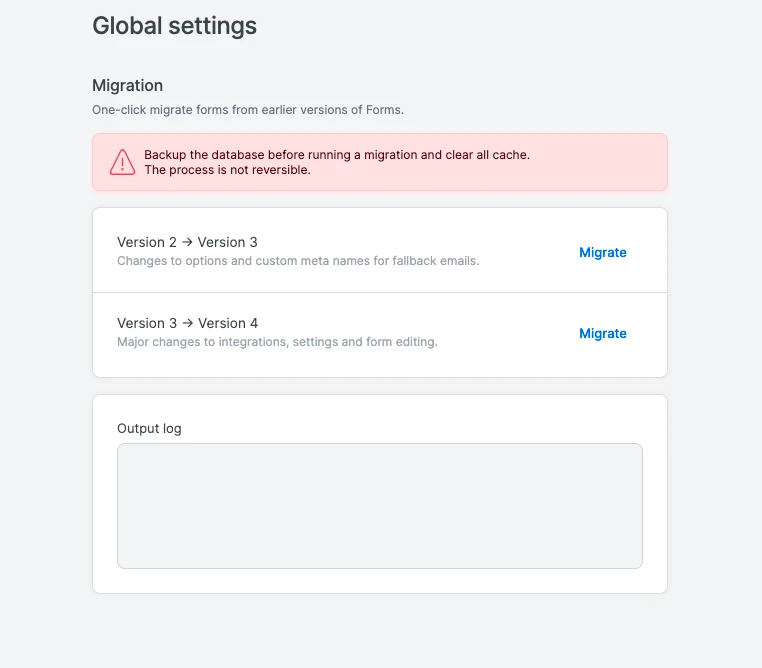Select the Global settings page heading
The width and height of the screenshot is (762, 668).
[174, 26]
